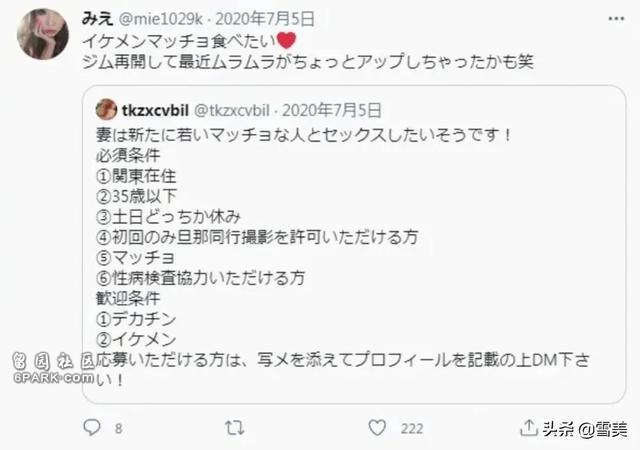Open みえ's profile picture
The height and width of the screenshot is (450, 640).
point(43,34)
